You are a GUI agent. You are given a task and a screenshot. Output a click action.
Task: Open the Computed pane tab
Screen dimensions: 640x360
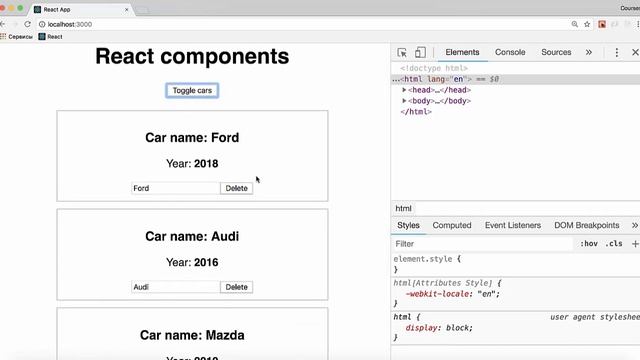coord(452,225)
